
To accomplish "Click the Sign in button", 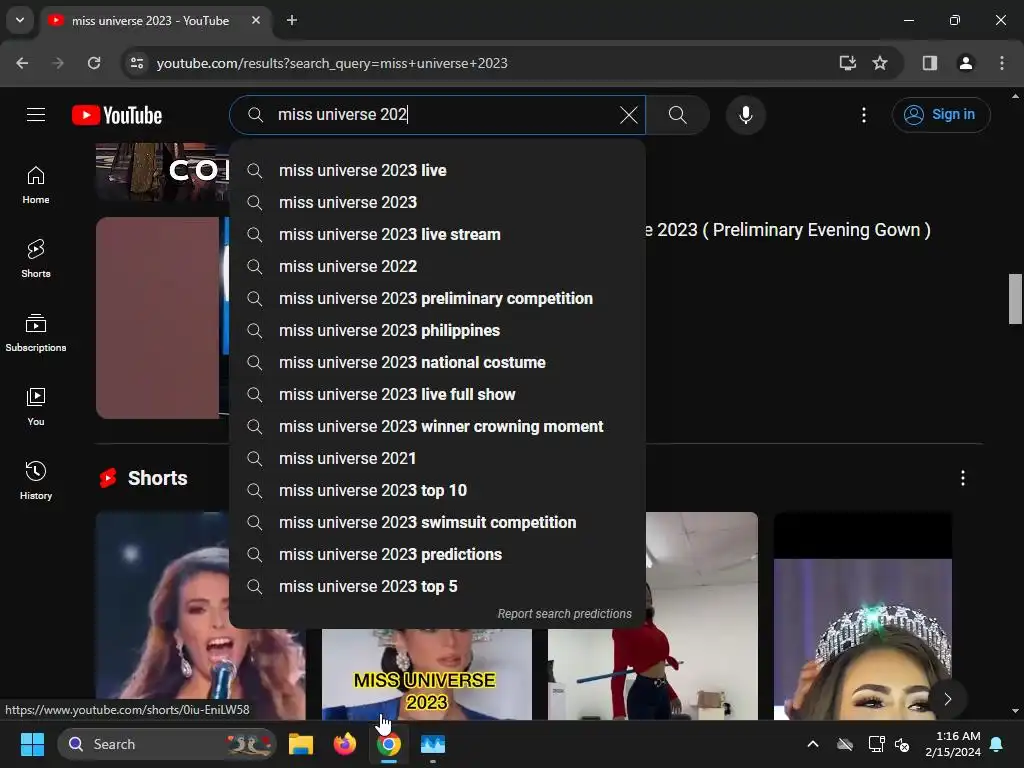I will (940, 115).
